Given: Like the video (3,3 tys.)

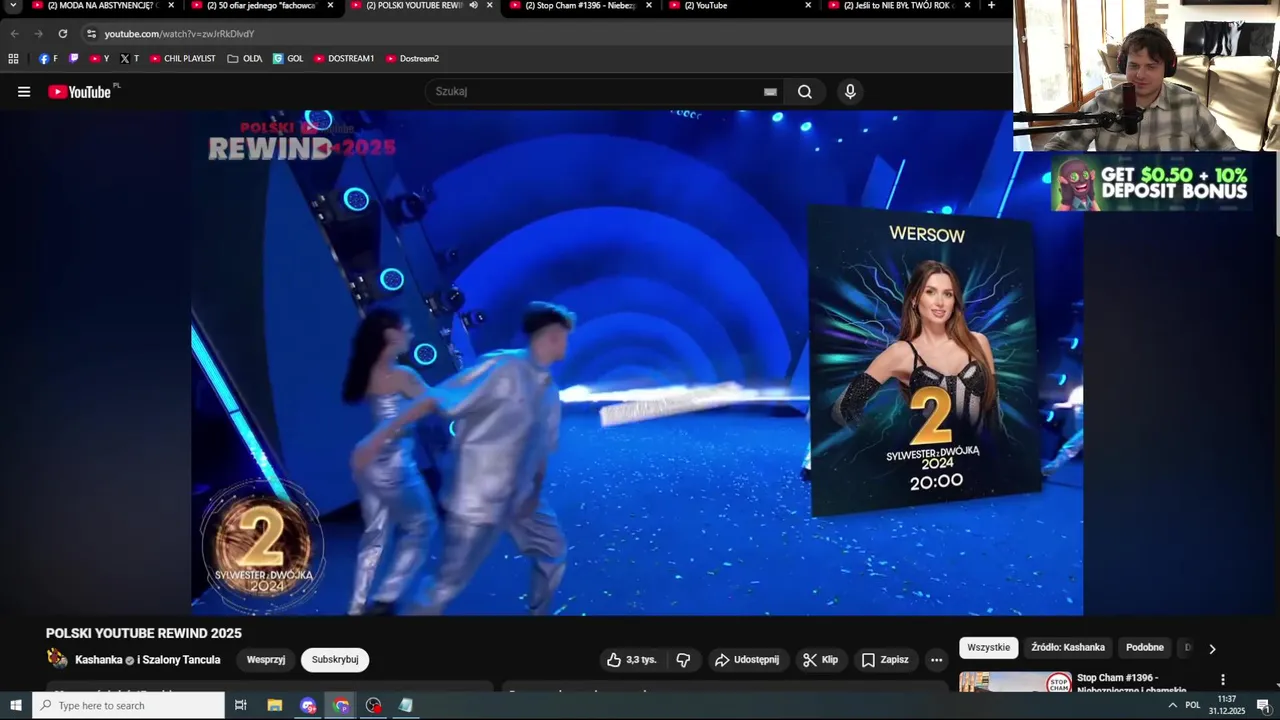Looking at the screenshot, I should (632, 660).
